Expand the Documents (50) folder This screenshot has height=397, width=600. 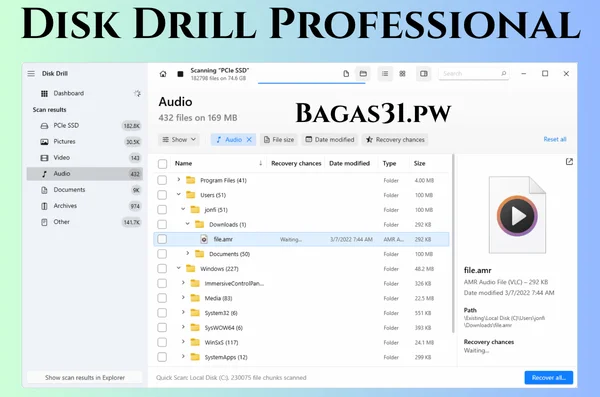coord(188,253)
